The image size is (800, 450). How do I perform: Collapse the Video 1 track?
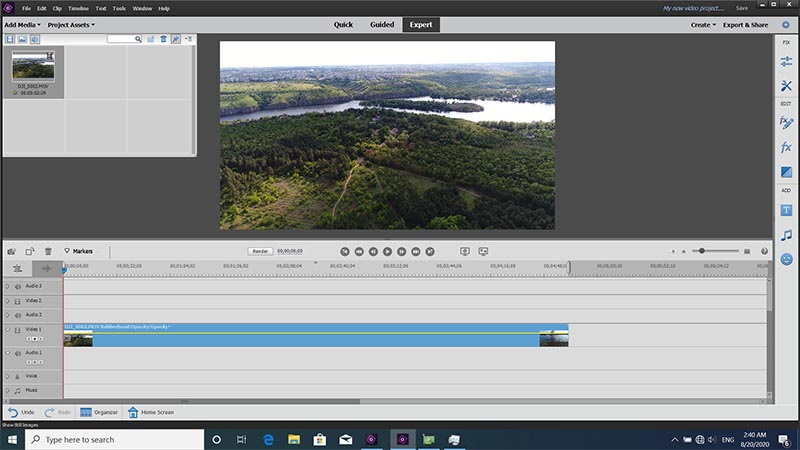click(x=8, y=330)
